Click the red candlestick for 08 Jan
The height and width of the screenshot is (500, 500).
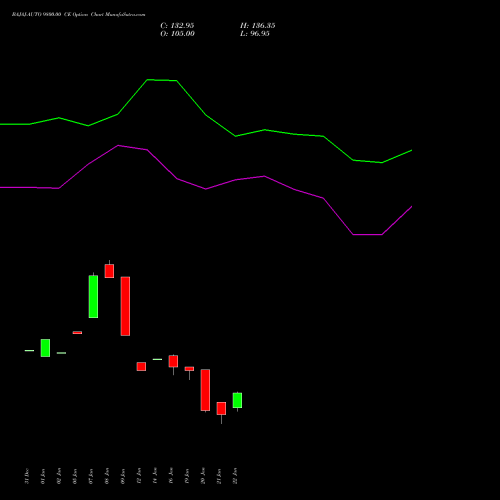[x=109, y=271]
